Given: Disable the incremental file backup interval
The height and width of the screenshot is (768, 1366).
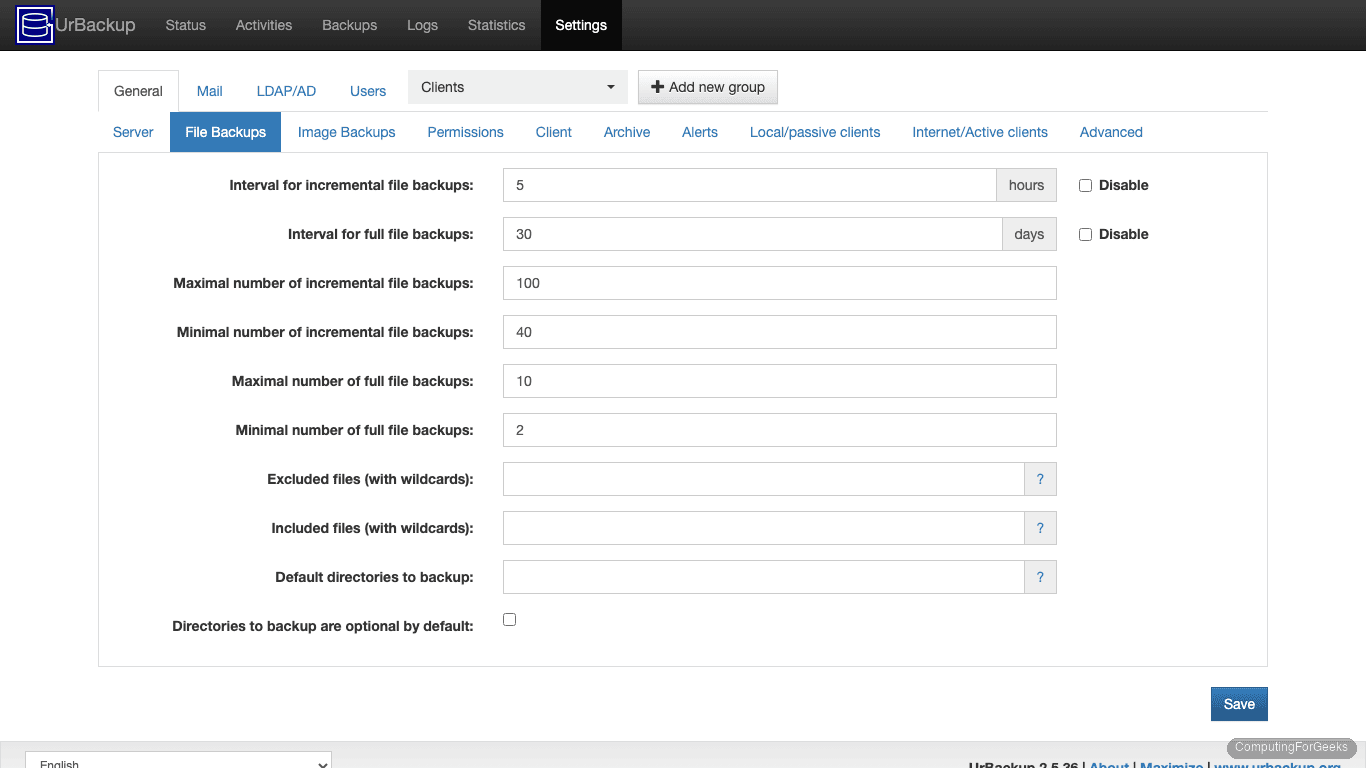Looking at the screenshot, I should click(x=1085, y=184).
